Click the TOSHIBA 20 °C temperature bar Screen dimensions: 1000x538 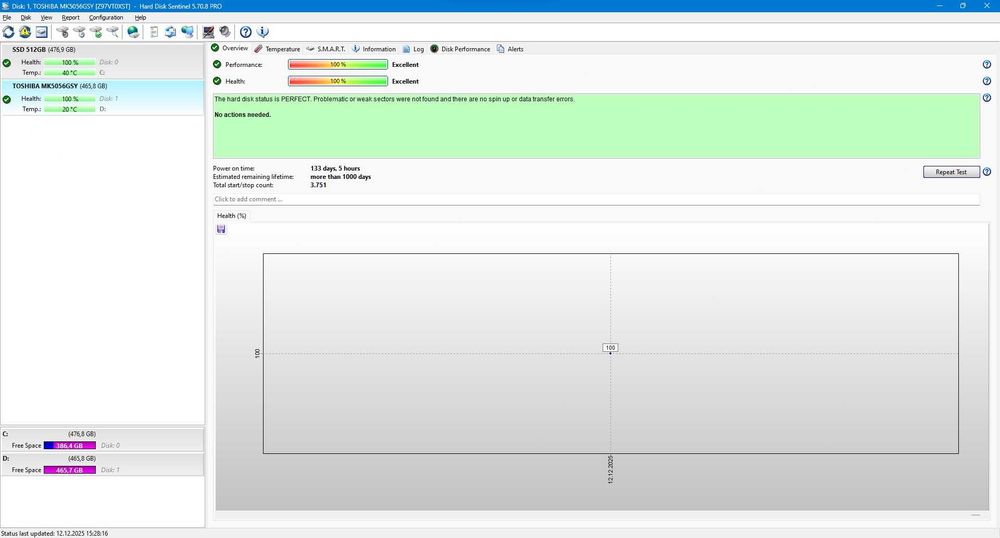click(70, 109)
